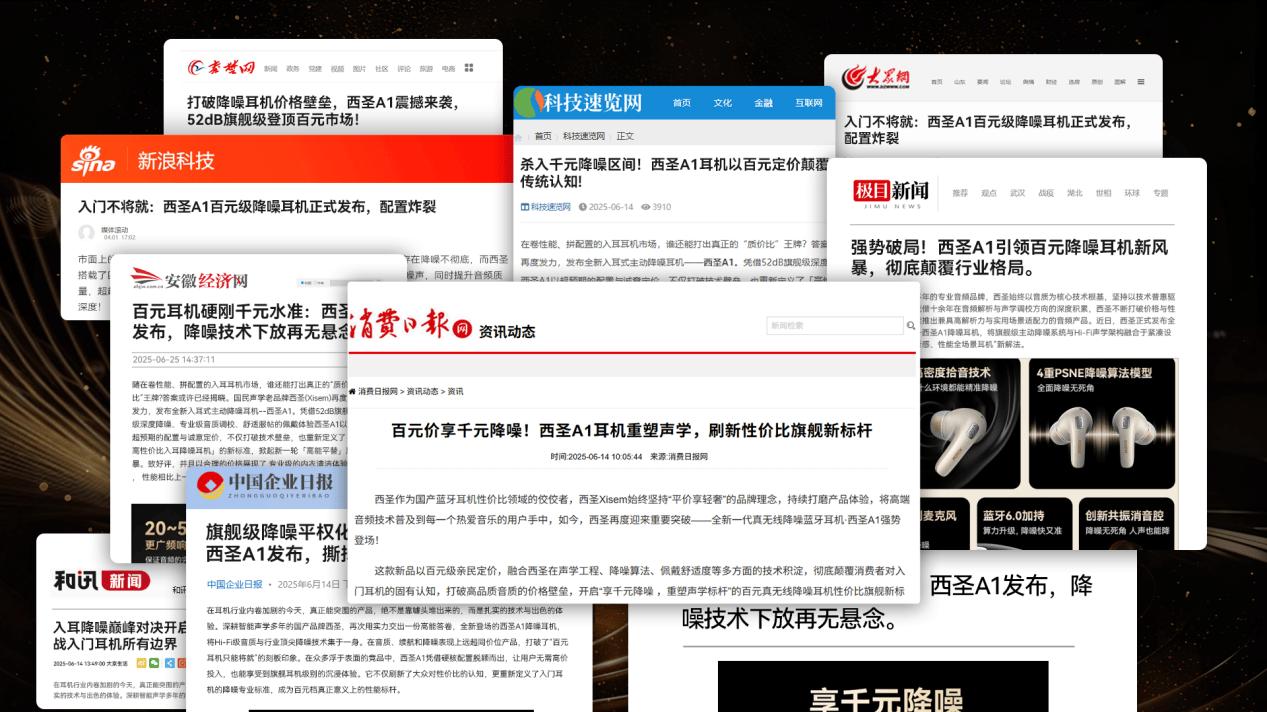Open 推荐 in 极目新闻 navigation
Screen dimensions: 1267x712
(x=960, y=193)
